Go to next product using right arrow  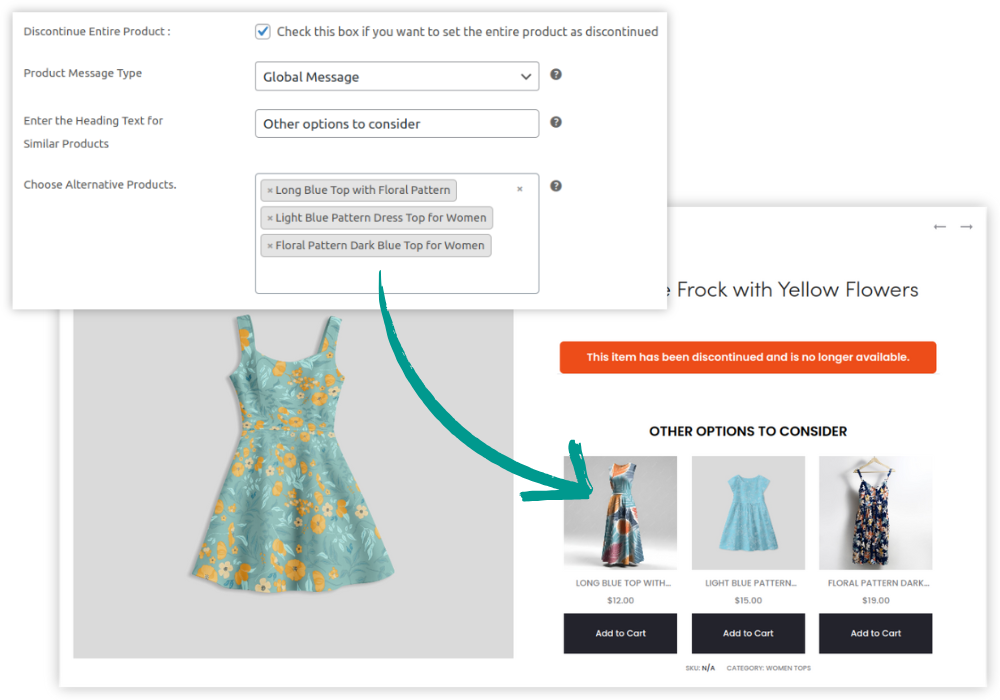coord(966,227)
